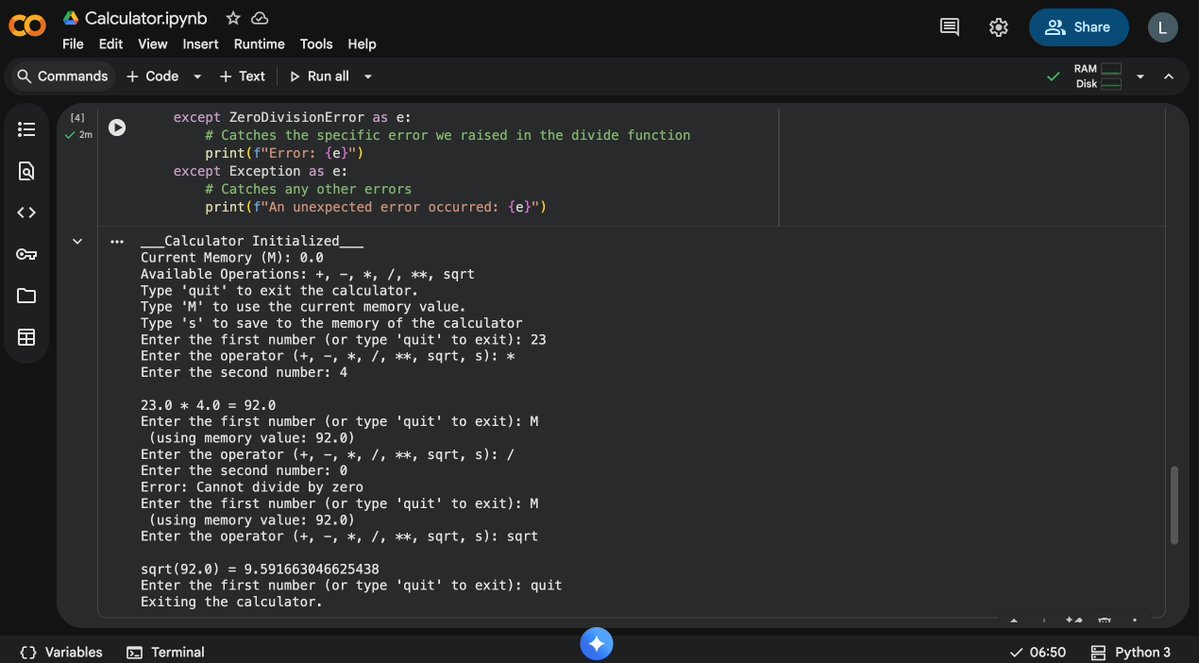Open the code snippets panel
The image size is (1199, 663).
pyautogui.click(x=26, y=211)
